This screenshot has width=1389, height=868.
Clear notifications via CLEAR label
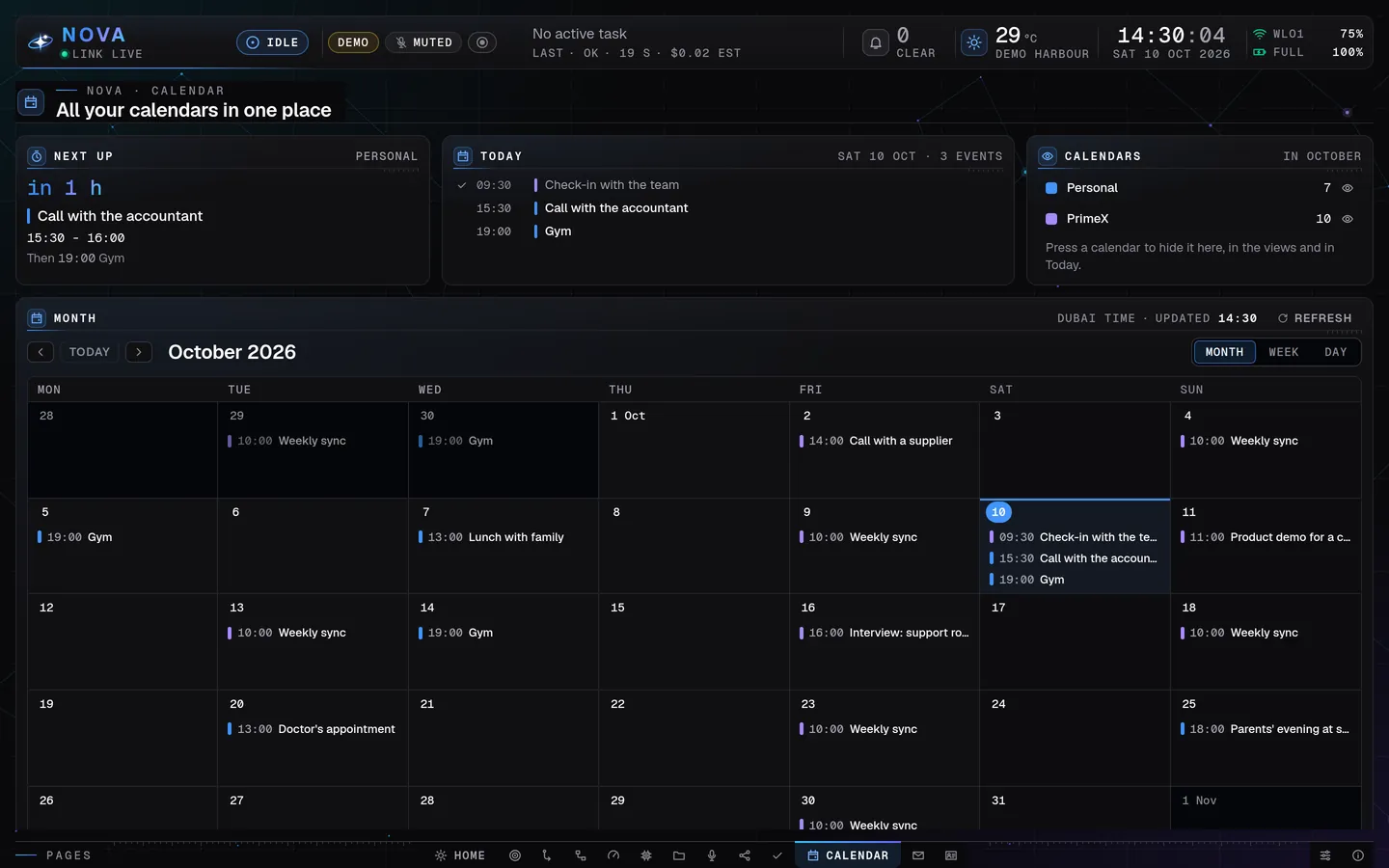(915, 54)
